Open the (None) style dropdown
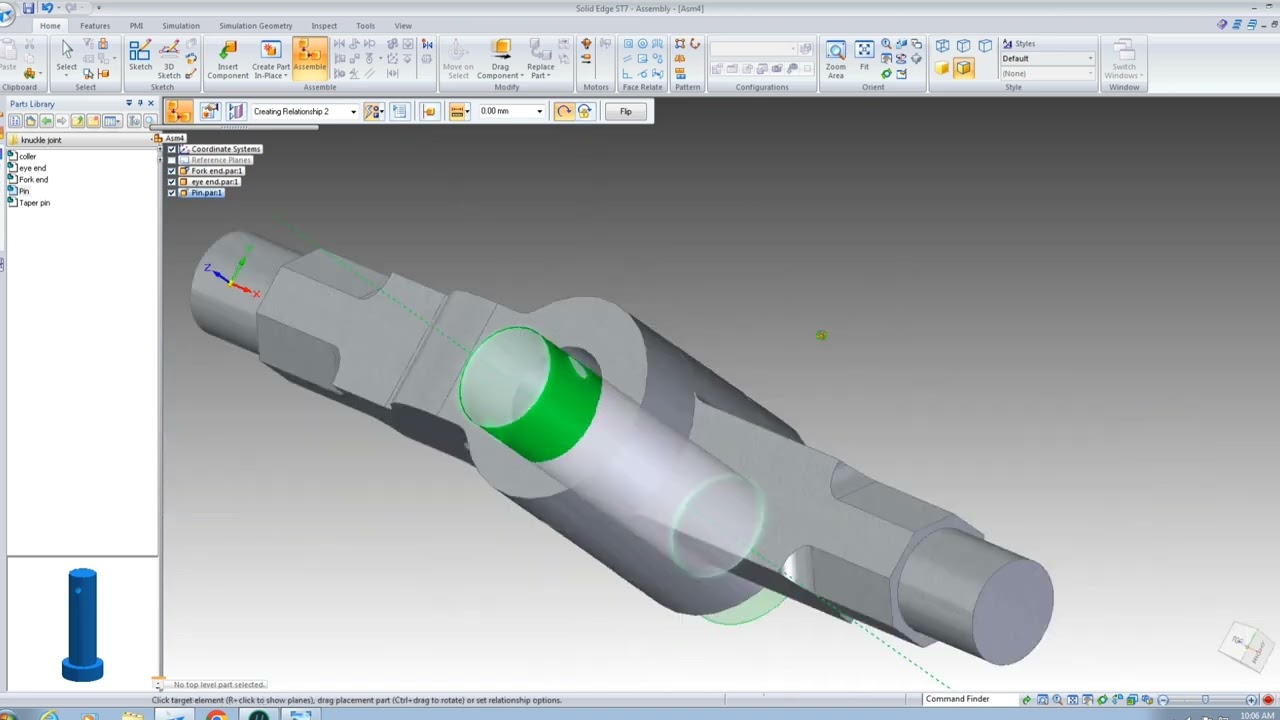This screenshot has width=1280, height=720. [x=1090, y=73]
